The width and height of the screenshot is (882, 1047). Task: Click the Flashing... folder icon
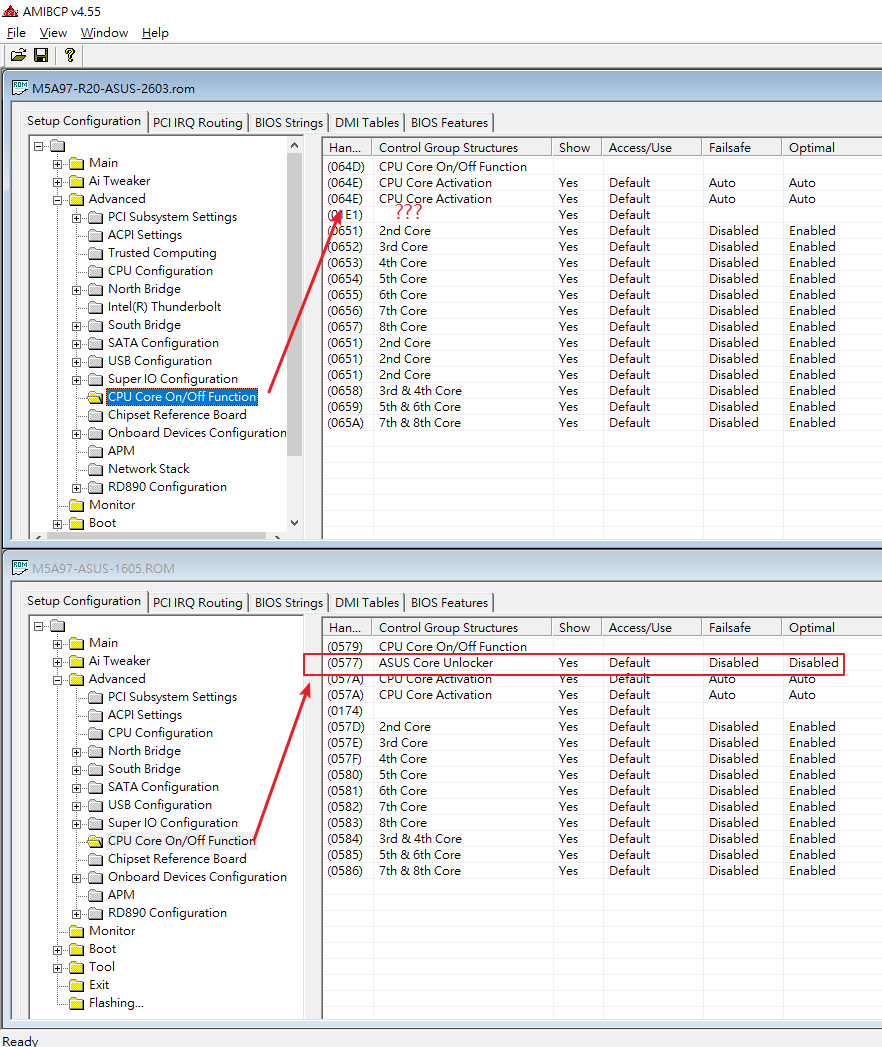pyautogui.click(x=77, y=1003)
